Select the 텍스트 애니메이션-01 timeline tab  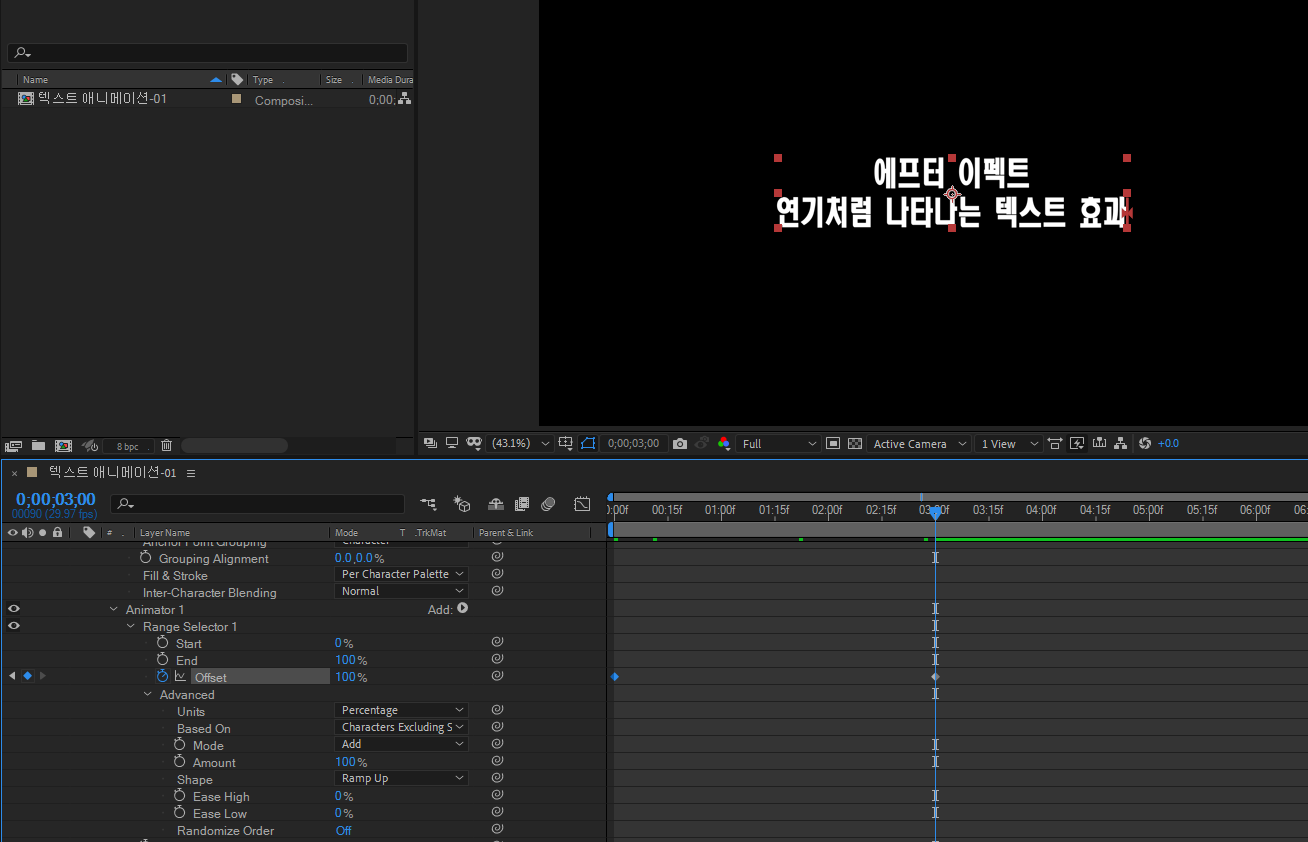click(x=112, y=473)
